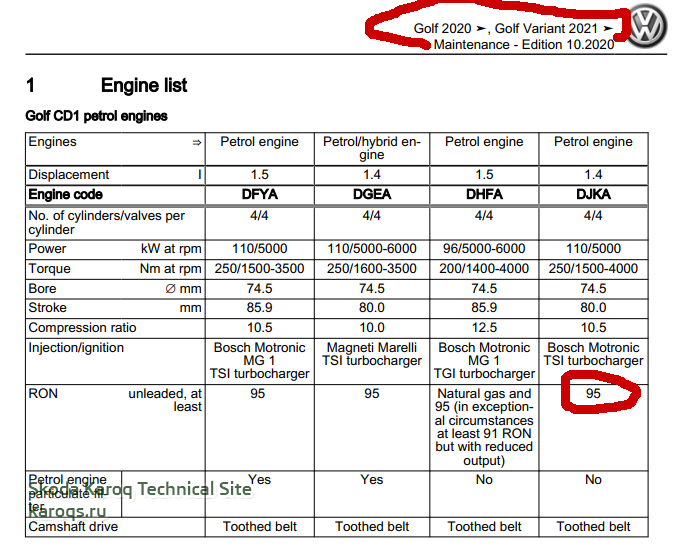680x554 pixels.
Task: Click compression ratio 12.5 cell
Action: click(x=484, y=328)
